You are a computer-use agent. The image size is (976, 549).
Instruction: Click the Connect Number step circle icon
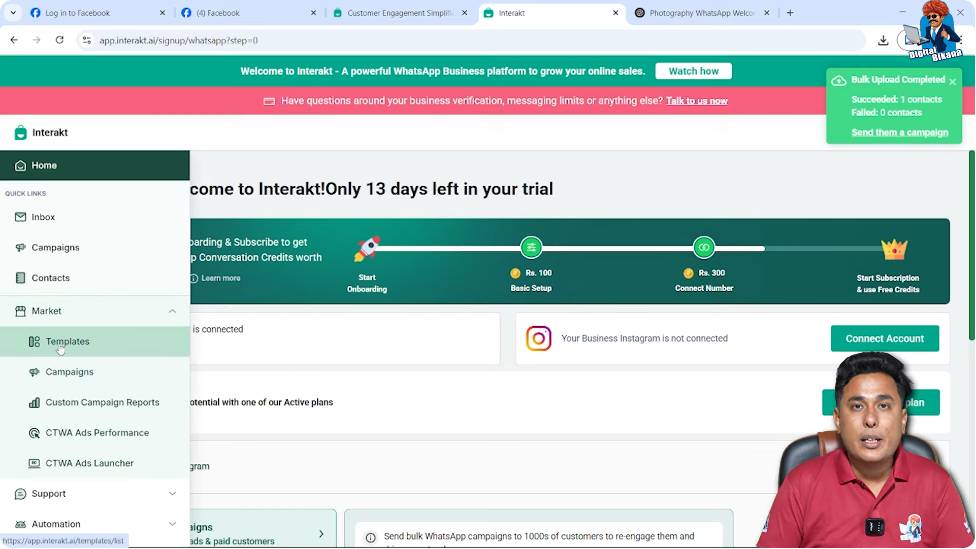coord(704,247)
